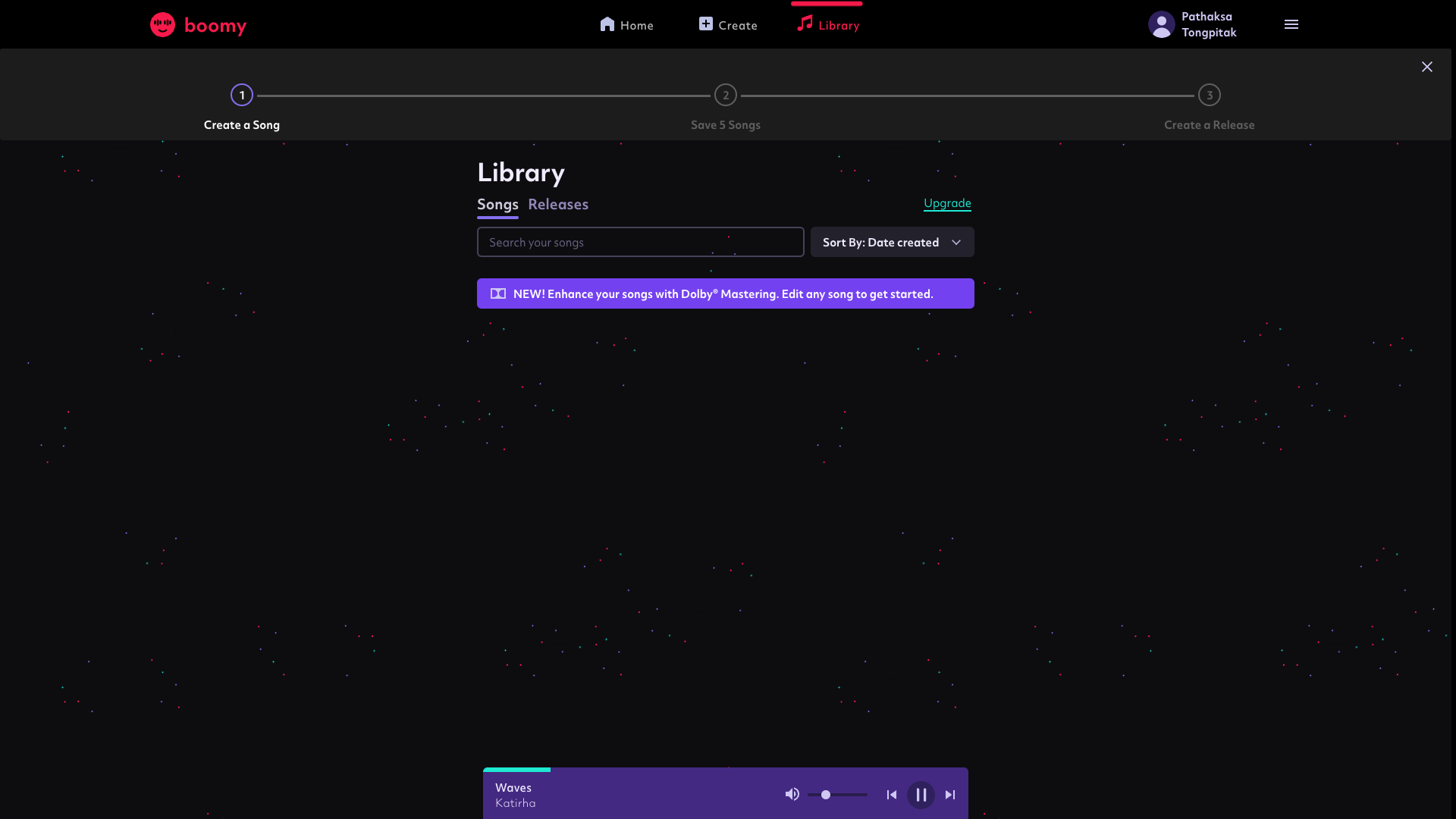Skip to the previous track

pyautogui.click(x=892, y=795)
